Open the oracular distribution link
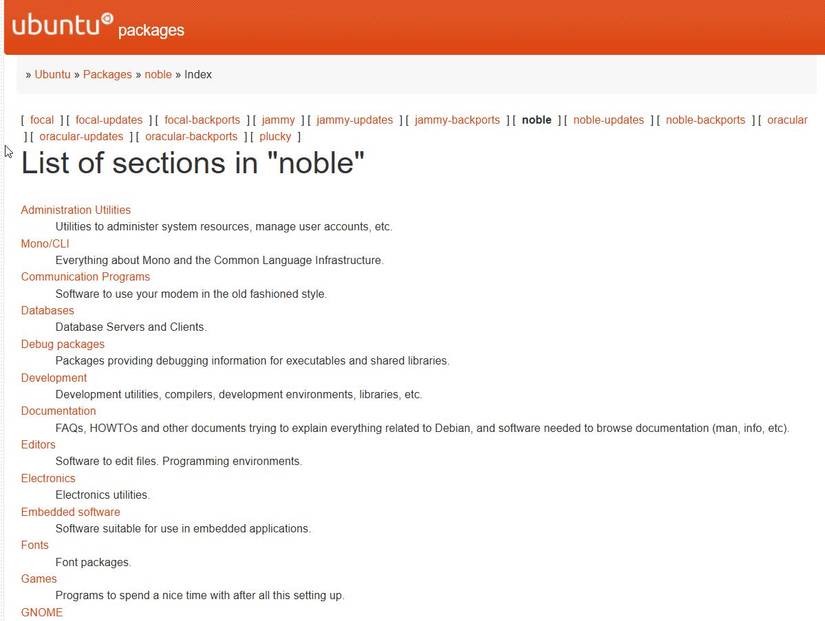Viewport: 825px width, 621px height. click(787, 120)
